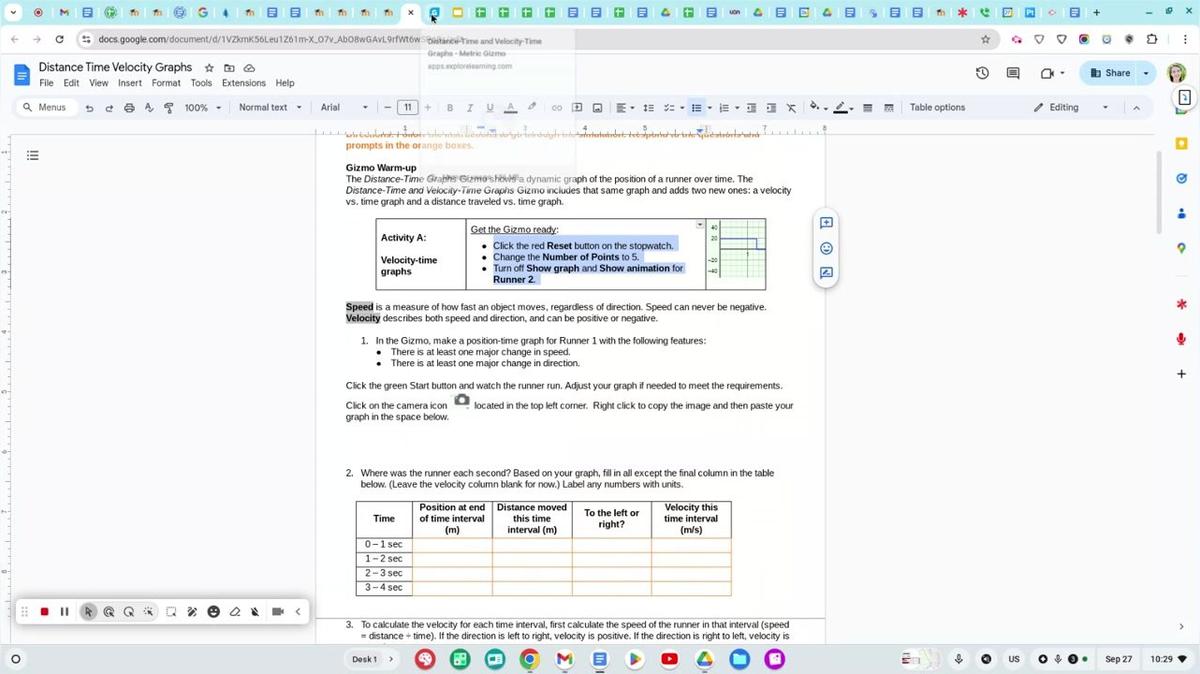Open version history clock icon
1200x674 pixels.
point(982,73)
